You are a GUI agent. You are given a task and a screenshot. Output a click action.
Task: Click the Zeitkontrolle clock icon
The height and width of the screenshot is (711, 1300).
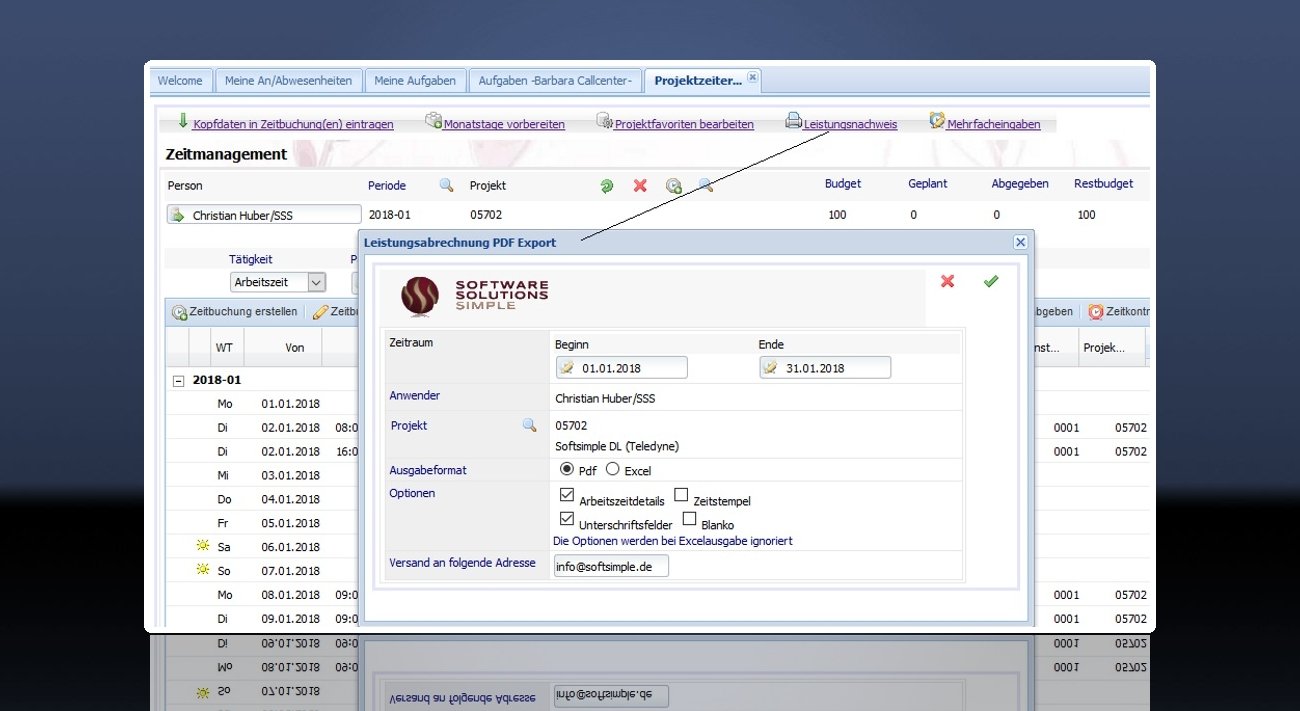tap(1096, 312)
